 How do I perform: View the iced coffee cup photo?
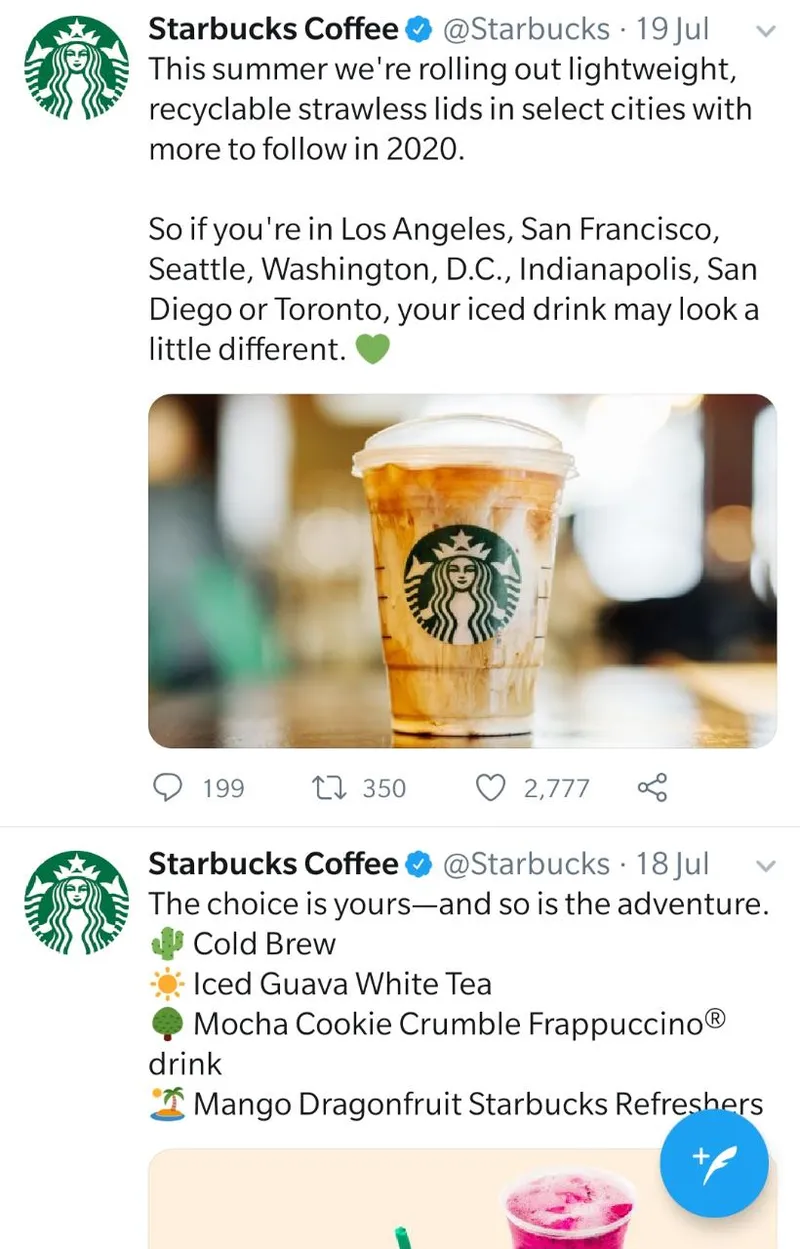462,570
